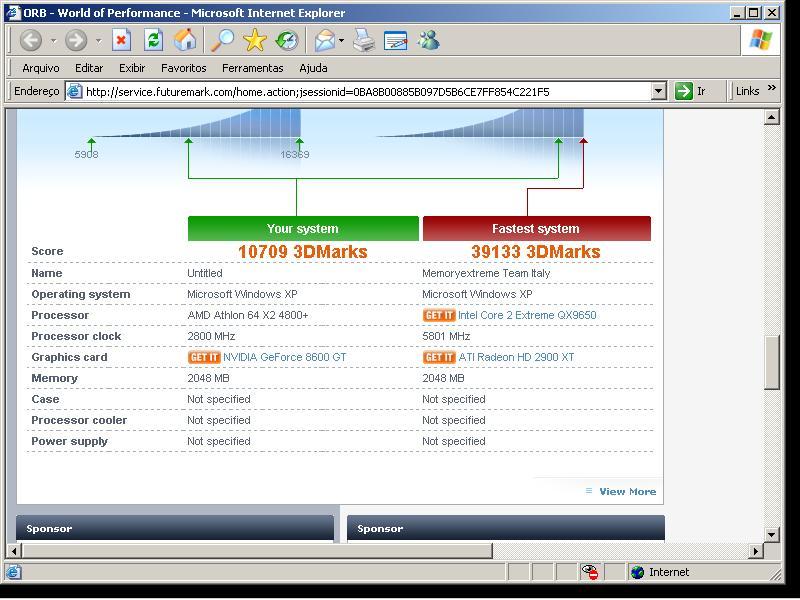Click the 2800 MHz processor clock value
The height and width of the screenshot is (600, 800).
[x=211, y=336]
